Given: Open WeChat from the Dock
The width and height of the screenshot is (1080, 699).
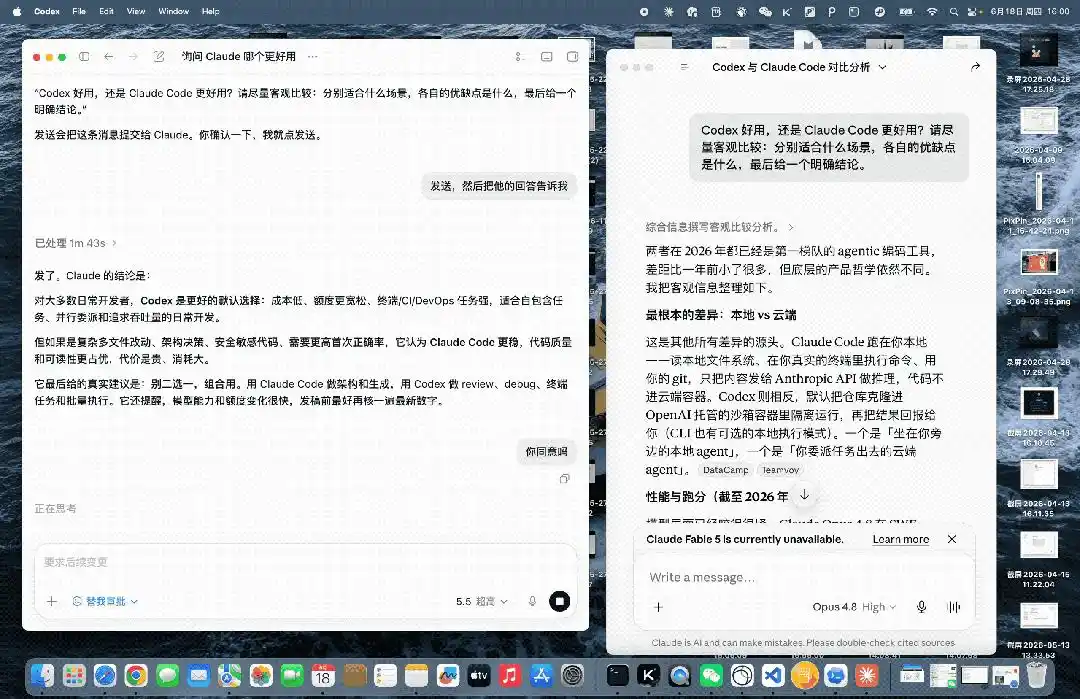Looking at the screenshot, I should [x=711, y=676].
